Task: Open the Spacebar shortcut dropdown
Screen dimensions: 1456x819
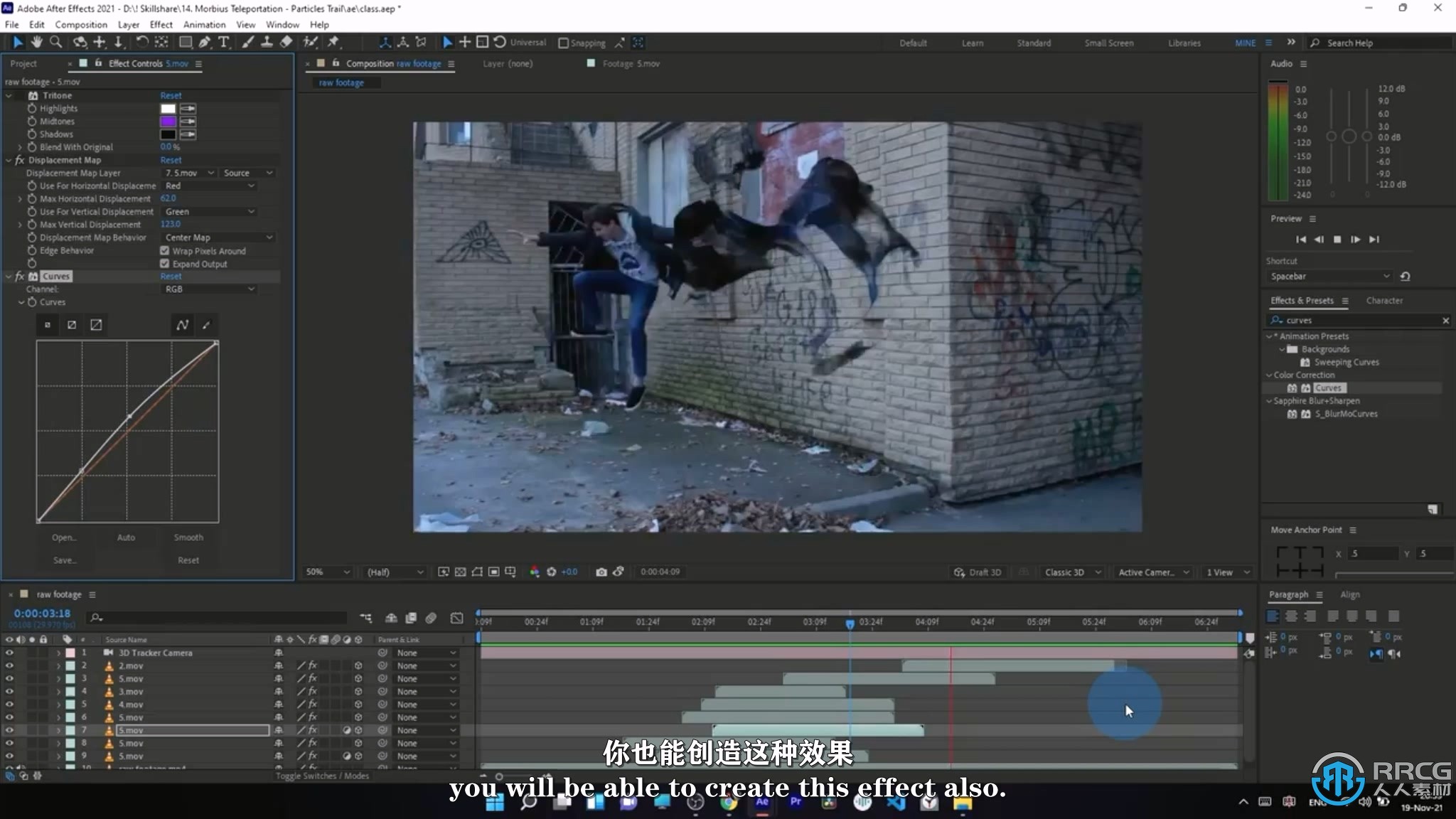Action: coord(1329,277)
